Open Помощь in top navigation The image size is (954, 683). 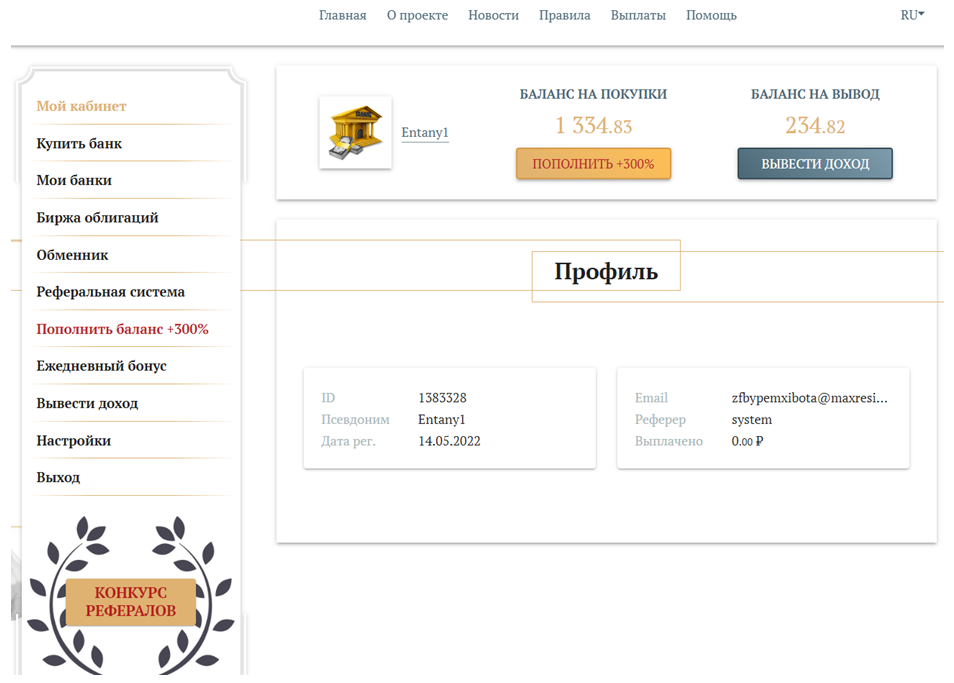tap(711, 15)
